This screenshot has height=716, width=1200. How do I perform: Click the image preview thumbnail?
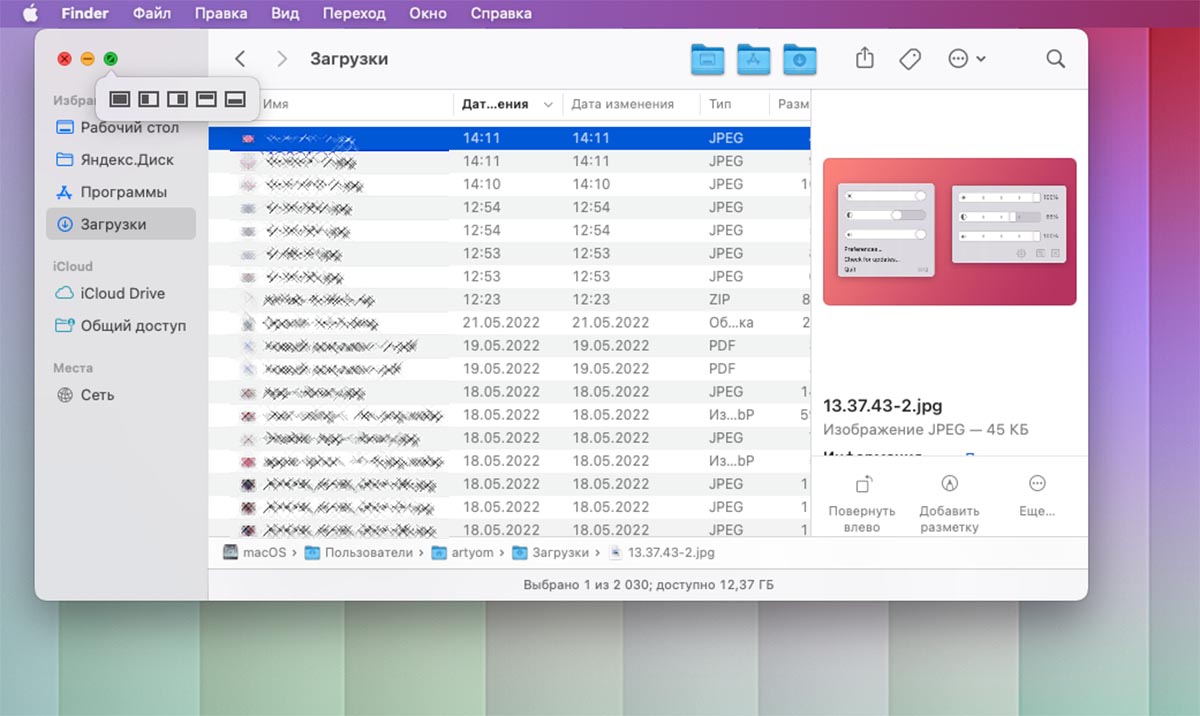click(x=949, y=231)
